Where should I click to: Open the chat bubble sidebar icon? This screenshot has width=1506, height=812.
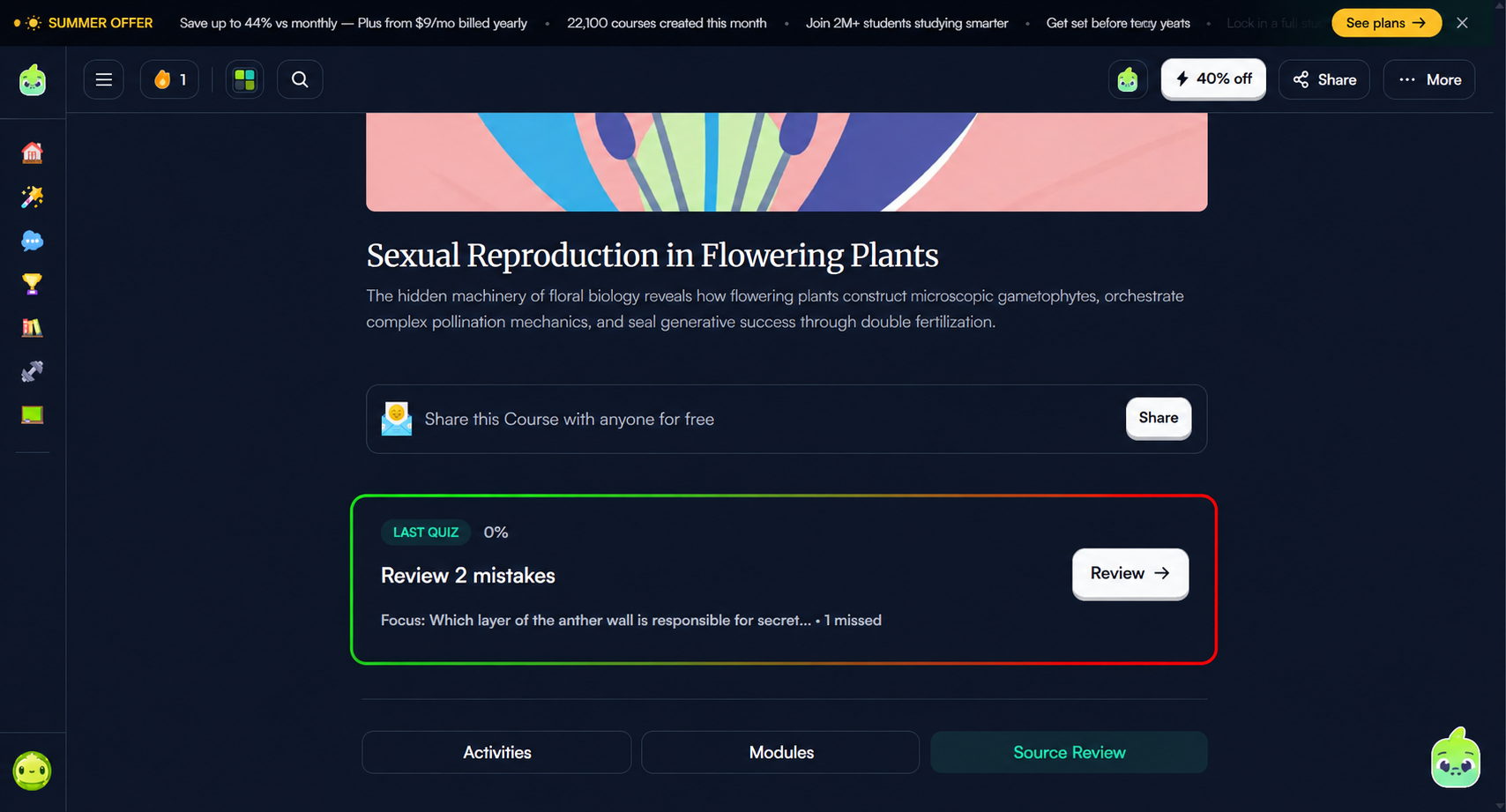(33, 241)
